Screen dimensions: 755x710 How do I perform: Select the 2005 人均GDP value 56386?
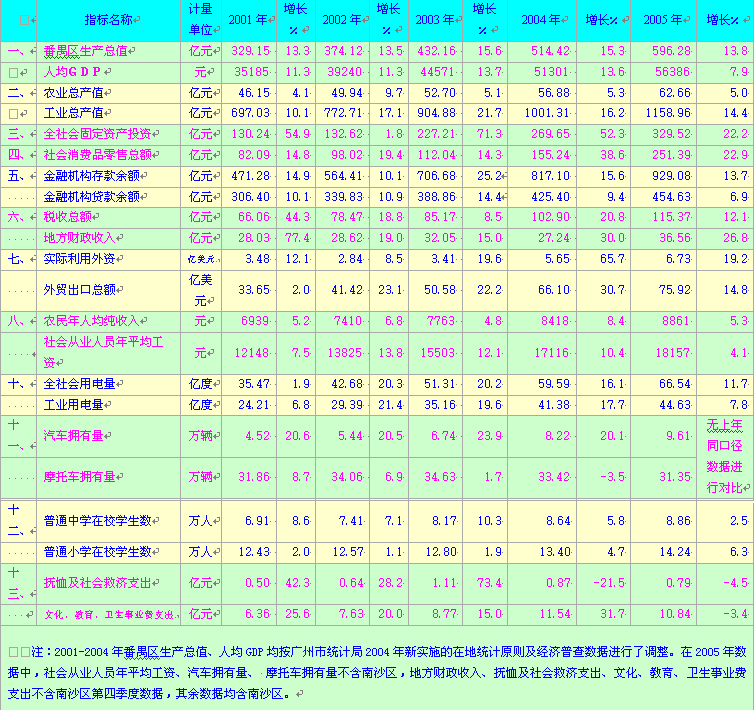pos(671,72)
